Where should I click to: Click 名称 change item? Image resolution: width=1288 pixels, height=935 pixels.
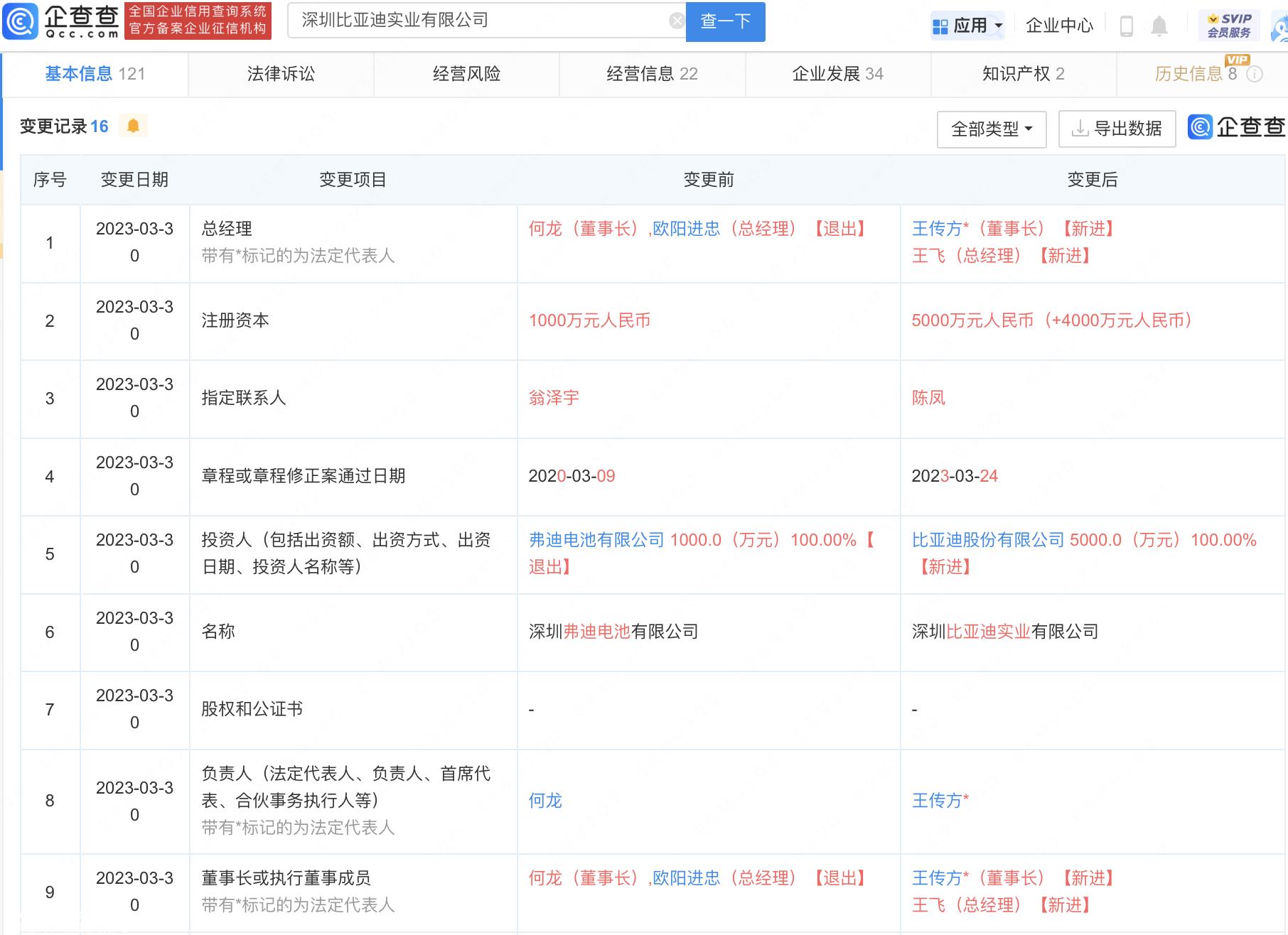(218, 632)
